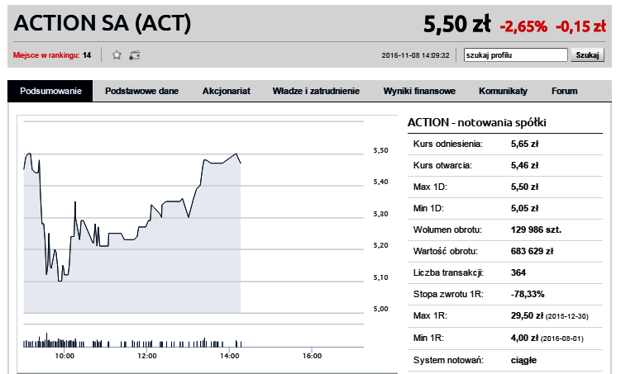Click the 5,00 price axis label
Image resolution: width=640 pixels, height=374 pixels.
click(380, 309)
